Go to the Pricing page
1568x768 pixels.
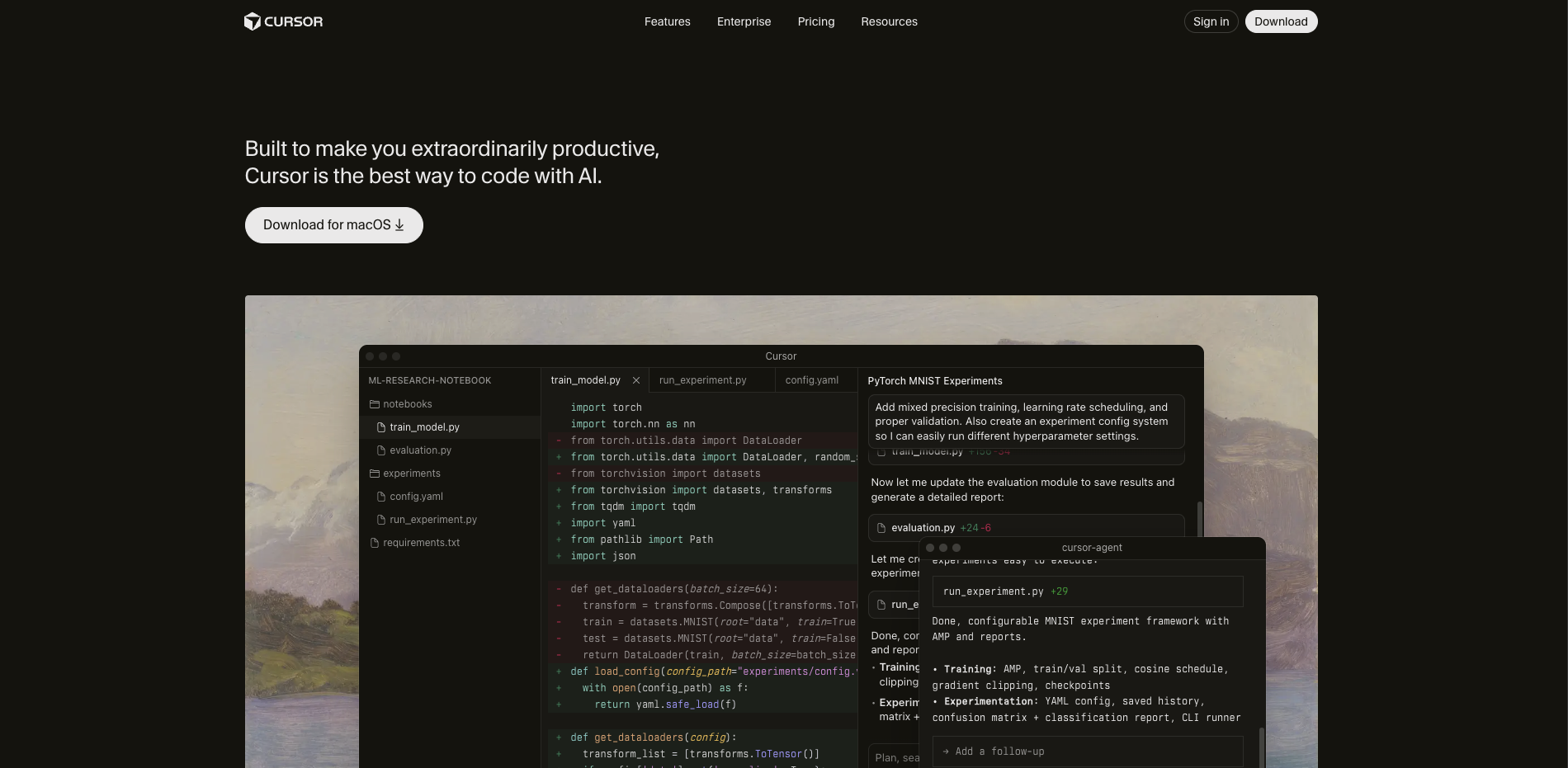[816, 21]
